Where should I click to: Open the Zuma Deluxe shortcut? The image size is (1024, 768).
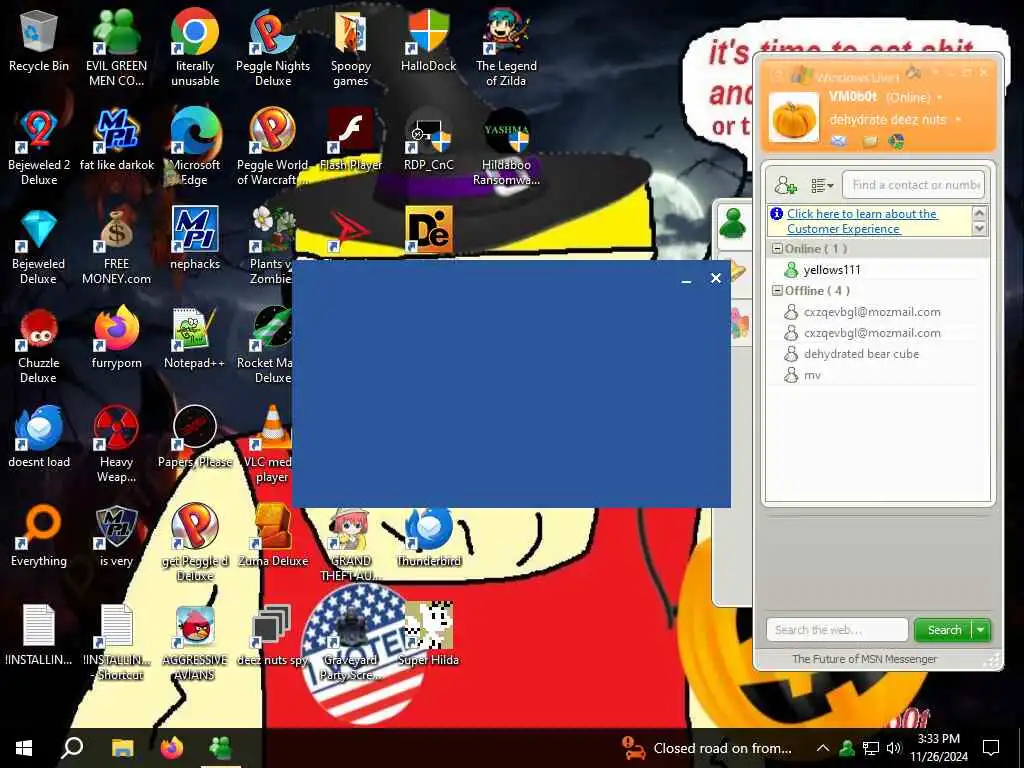click(x=272, y=537)
